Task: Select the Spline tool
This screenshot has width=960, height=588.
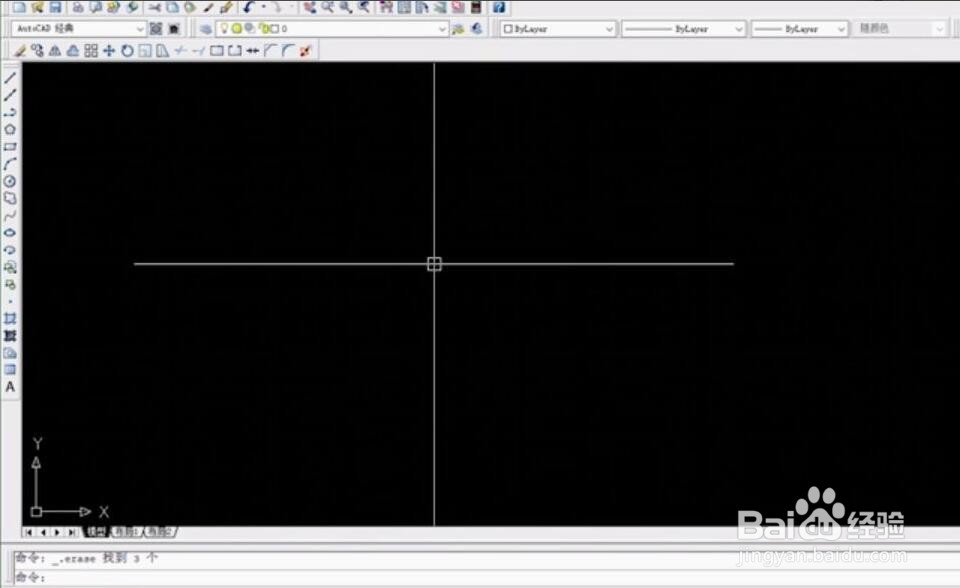Action: (10, 216)
